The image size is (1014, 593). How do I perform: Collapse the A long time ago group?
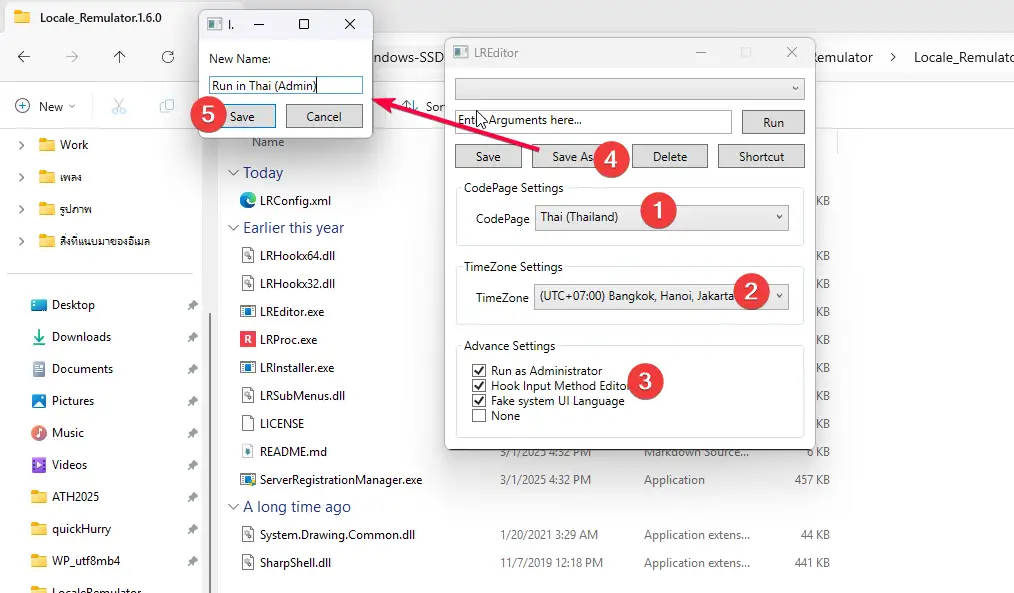tap(233, 507)
